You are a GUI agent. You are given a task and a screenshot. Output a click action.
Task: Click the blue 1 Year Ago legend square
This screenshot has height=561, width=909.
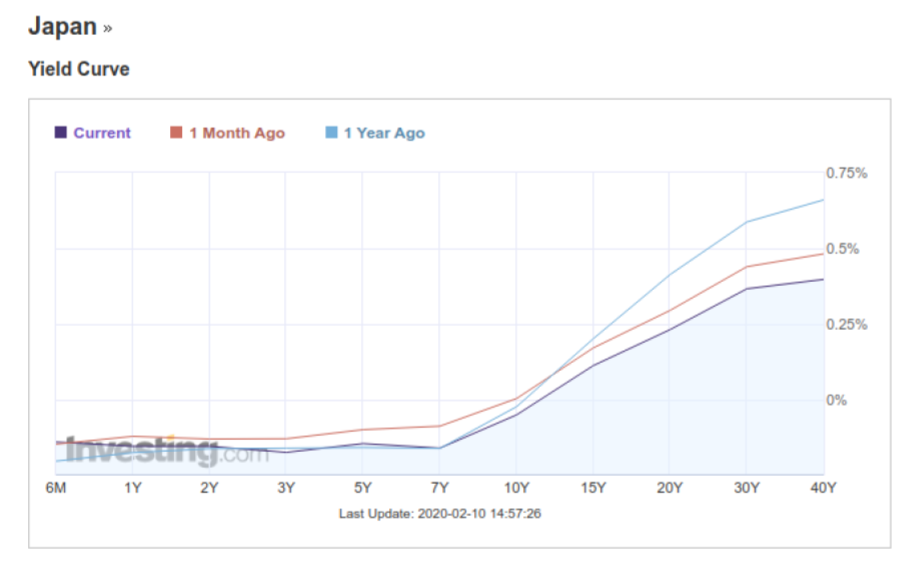click(x=331, y=133)
